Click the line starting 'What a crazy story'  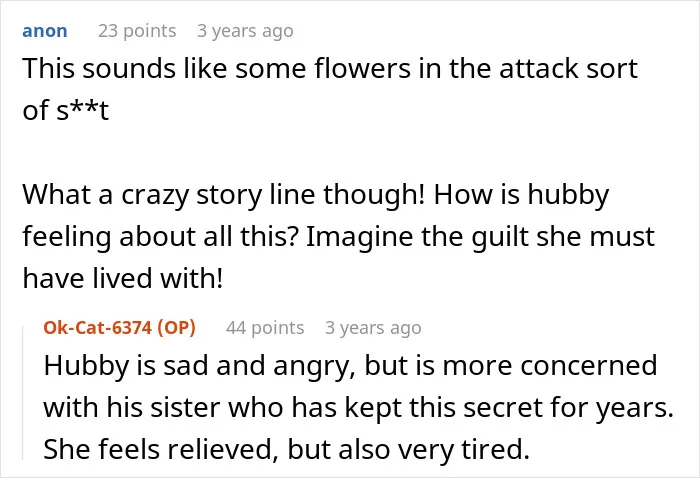tap(316, 195)
